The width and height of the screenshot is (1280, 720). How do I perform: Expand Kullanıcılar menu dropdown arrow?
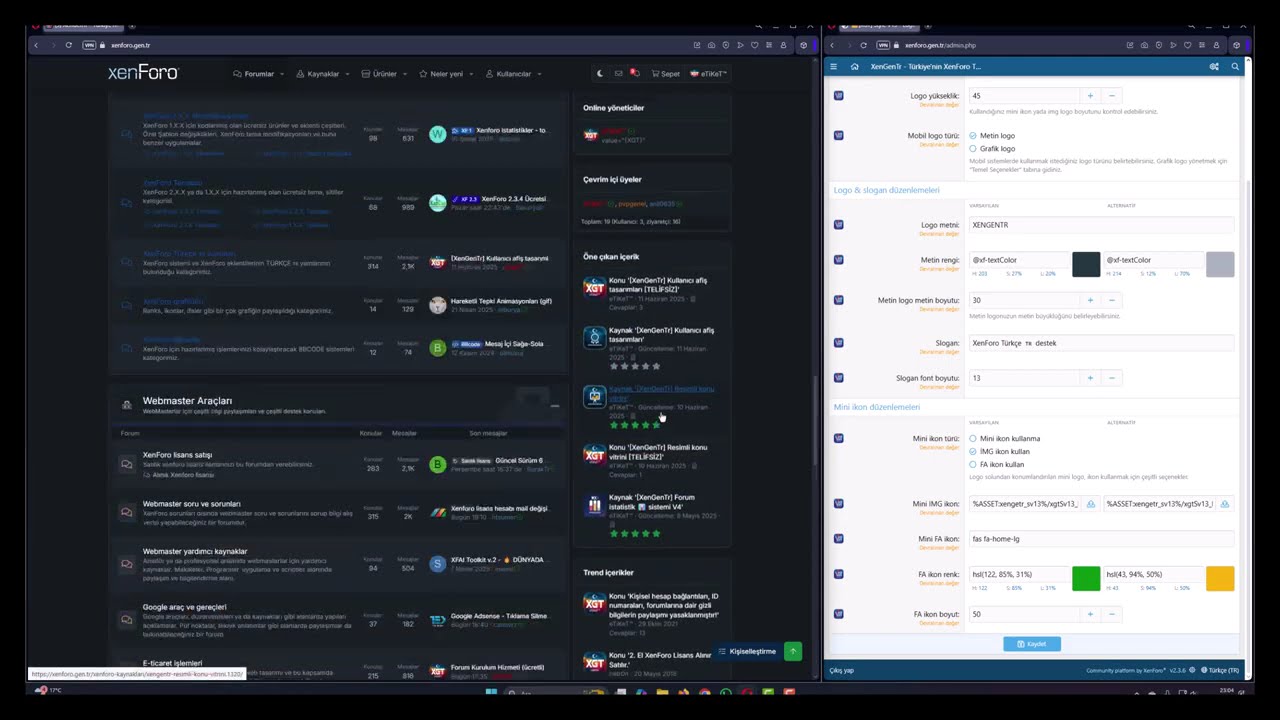tap(539, 74)
